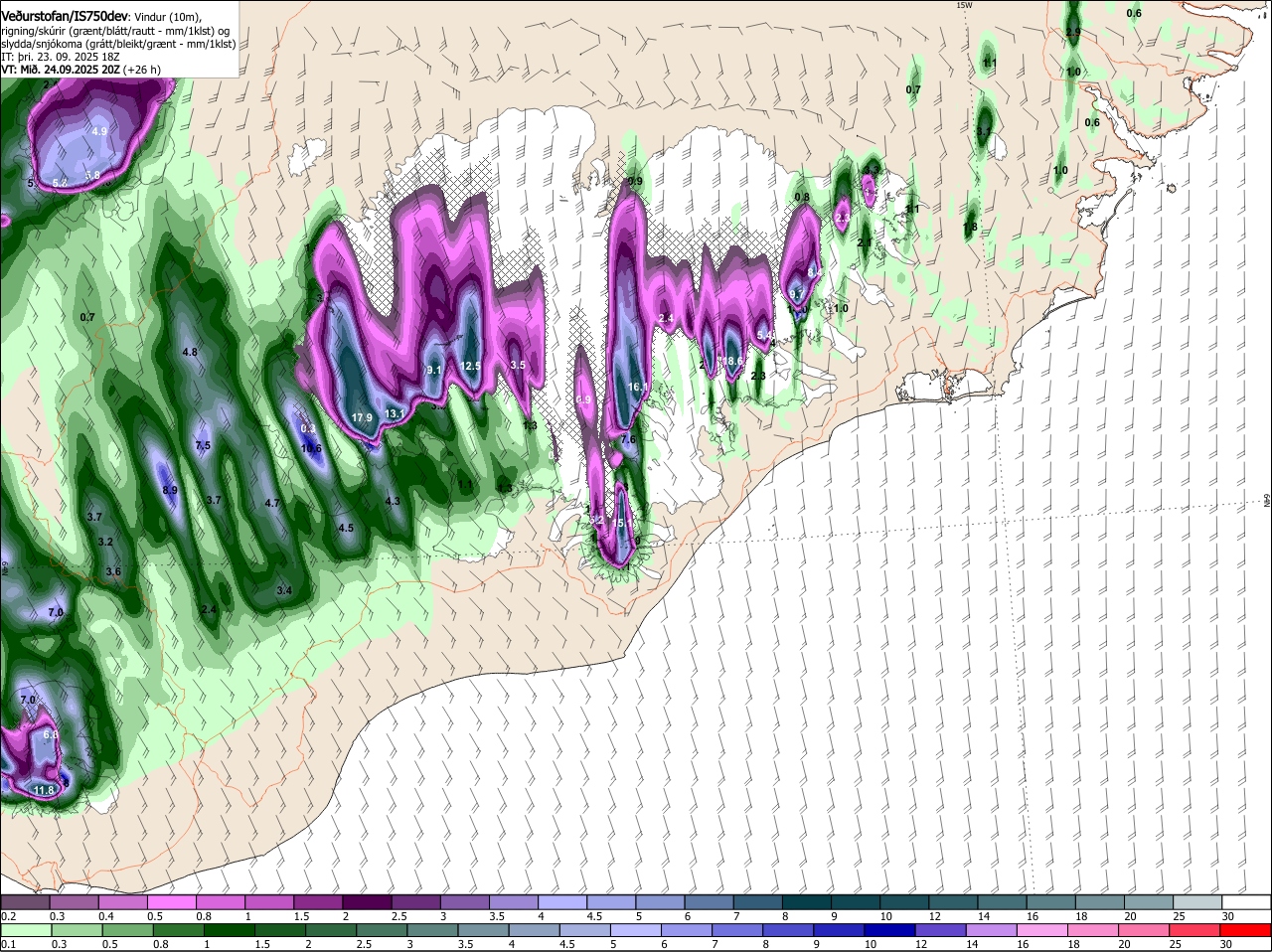The height and width of the screenshot is (952, 1272).
Task: Click the 3.2 rain value on the map
Action: point(106,542)
